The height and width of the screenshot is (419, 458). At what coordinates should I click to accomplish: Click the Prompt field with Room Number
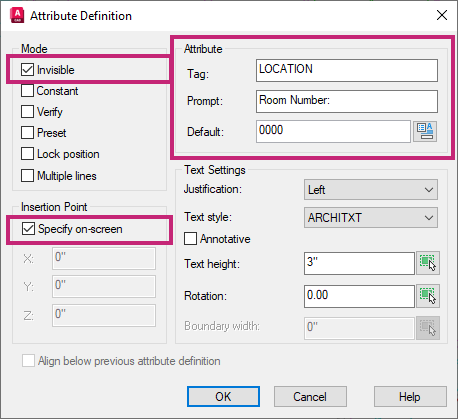click(x=347, y=101)
